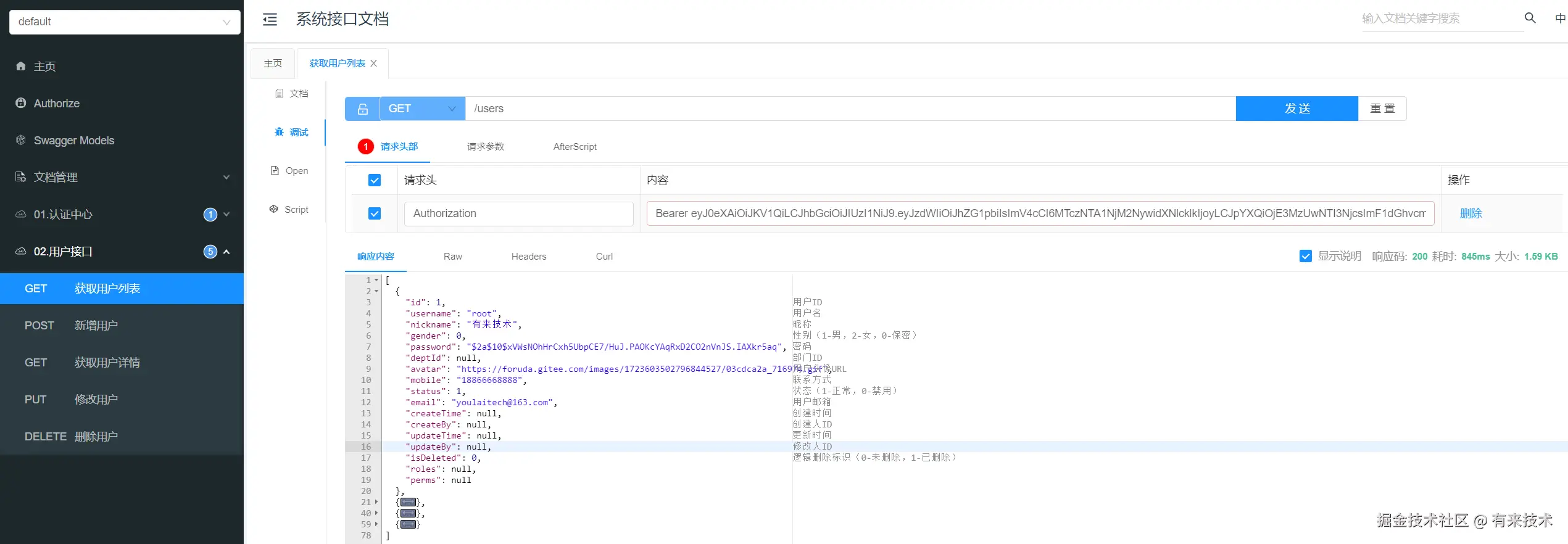Collapse the 02.用户接口 group
This screenshot has width=1568, height=544.
[x=122, y=251]
